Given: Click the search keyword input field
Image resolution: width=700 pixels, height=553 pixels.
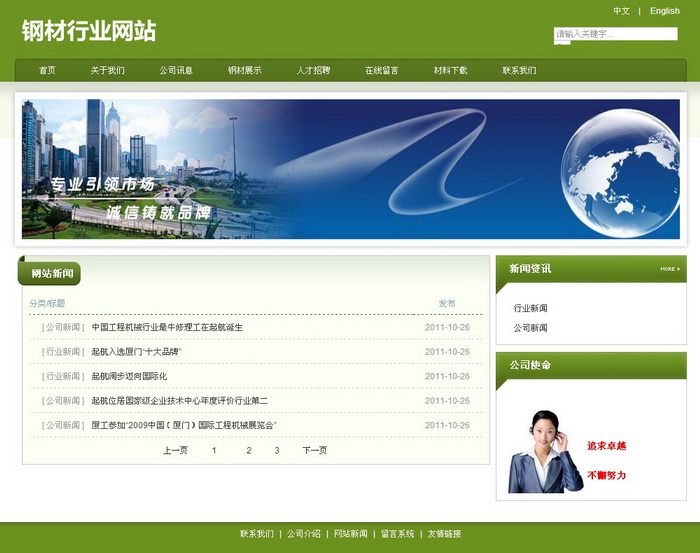Looking at the screenshot, I should tap(615, 34).
